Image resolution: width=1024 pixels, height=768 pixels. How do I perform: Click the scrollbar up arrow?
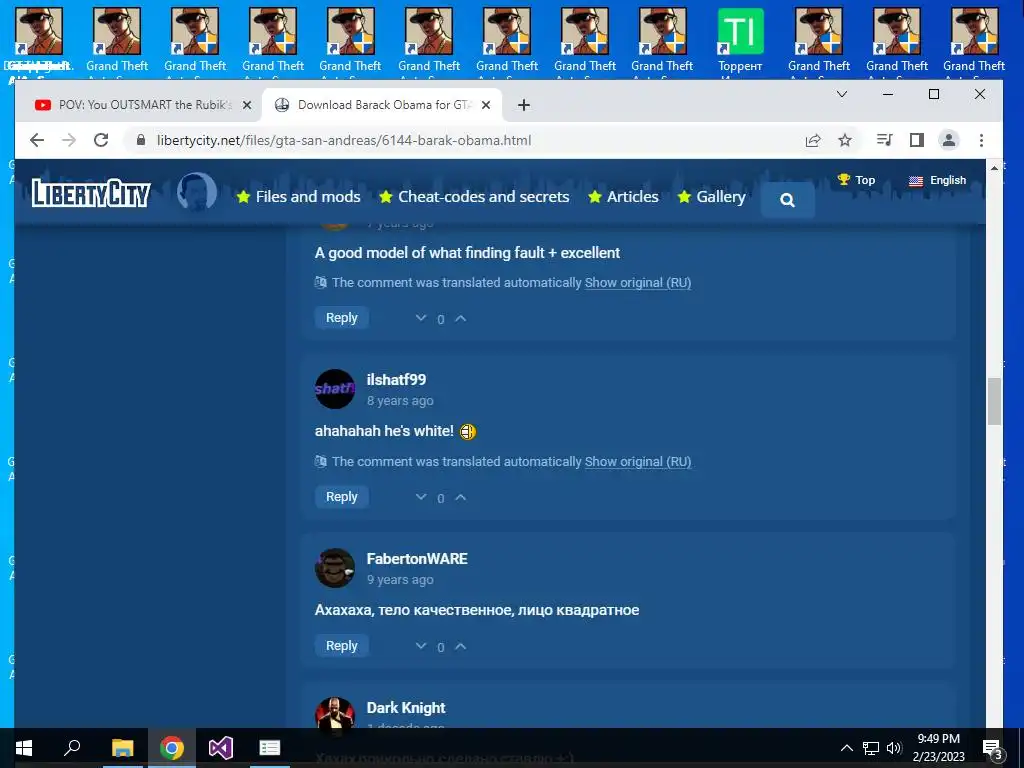(994, 168)
